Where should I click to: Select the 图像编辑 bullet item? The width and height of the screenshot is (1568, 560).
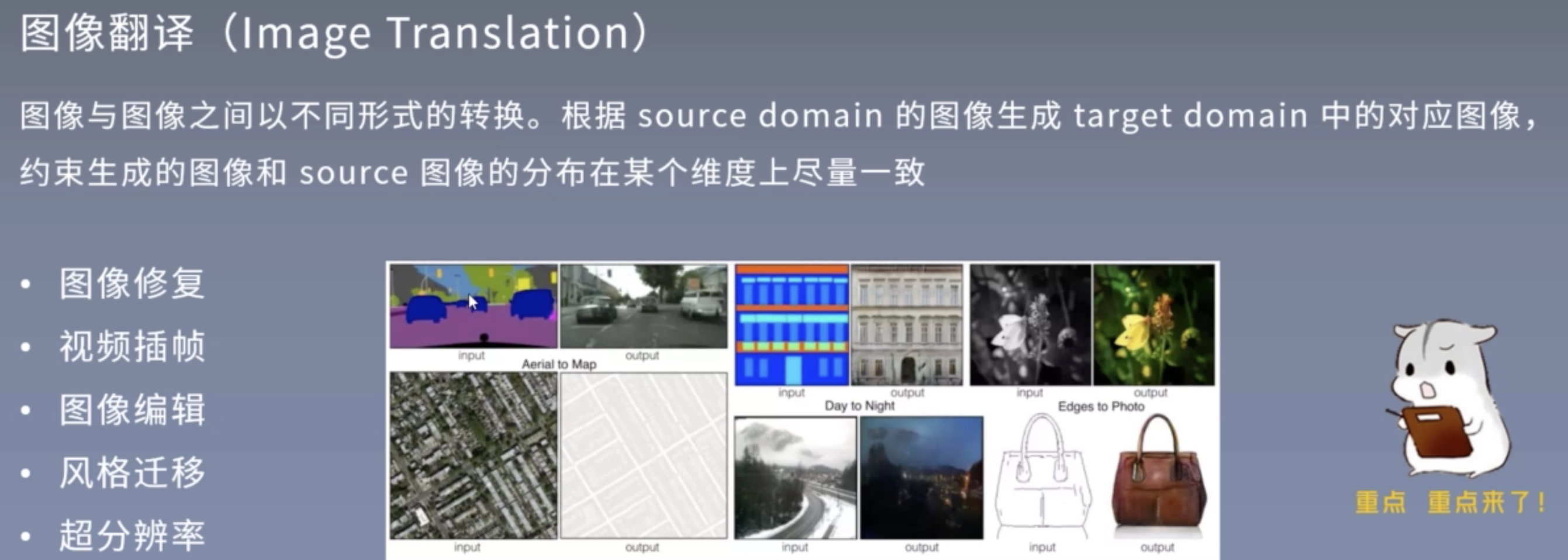tap(132, 409)
